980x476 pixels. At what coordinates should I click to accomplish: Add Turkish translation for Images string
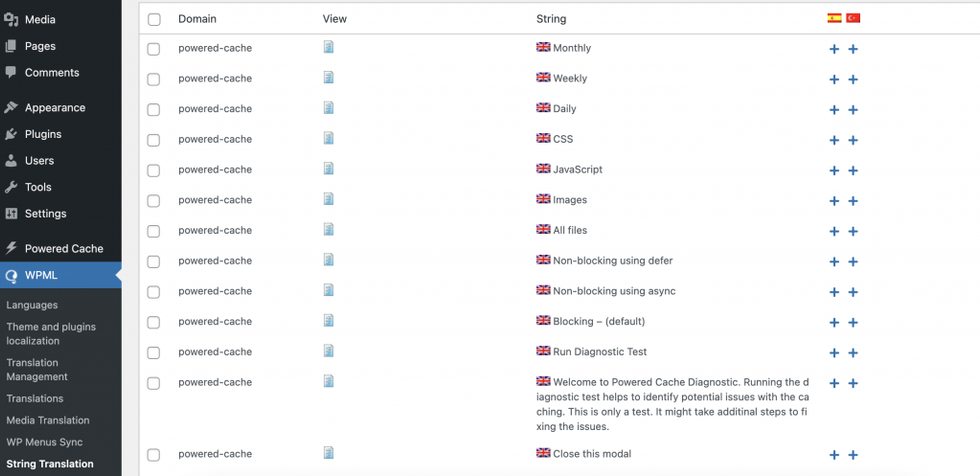pyautogui.click(x=853, y=201)
